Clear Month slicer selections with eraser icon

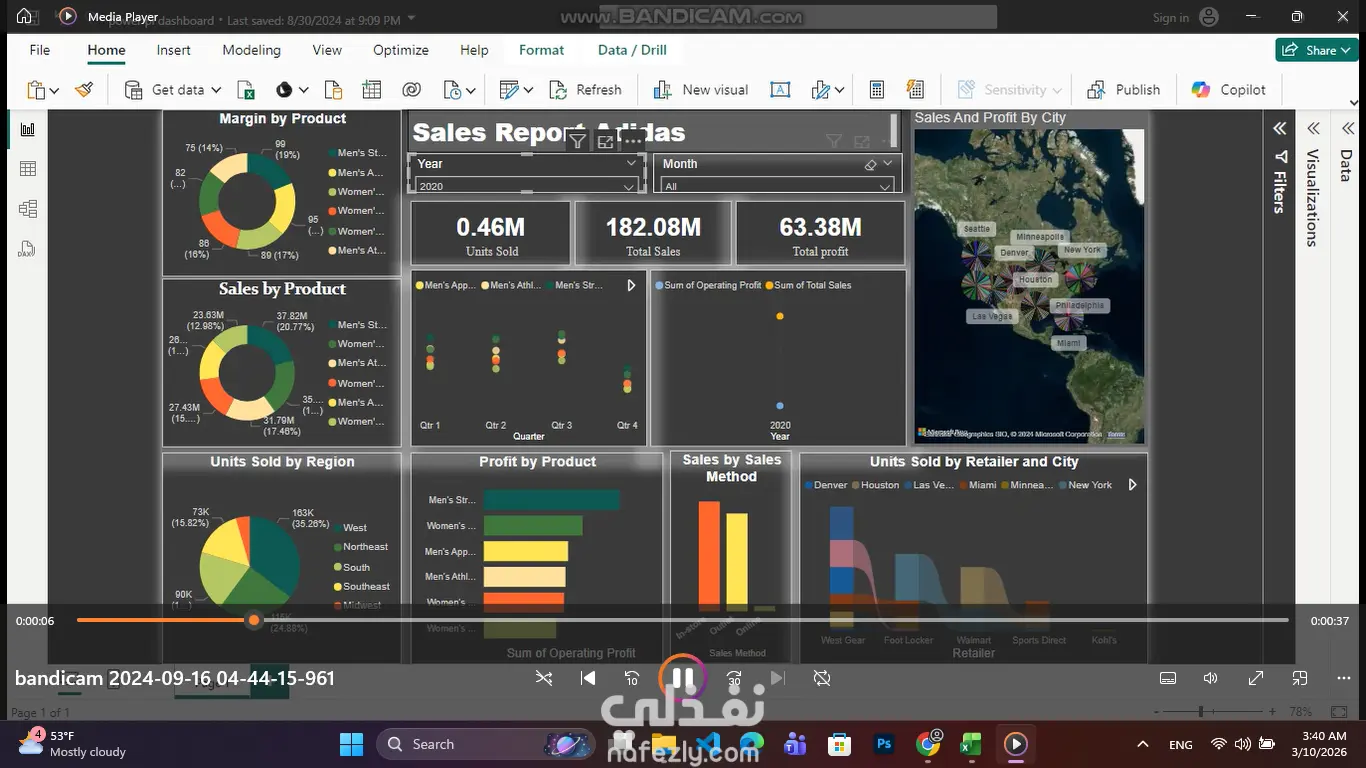point(870,164)
